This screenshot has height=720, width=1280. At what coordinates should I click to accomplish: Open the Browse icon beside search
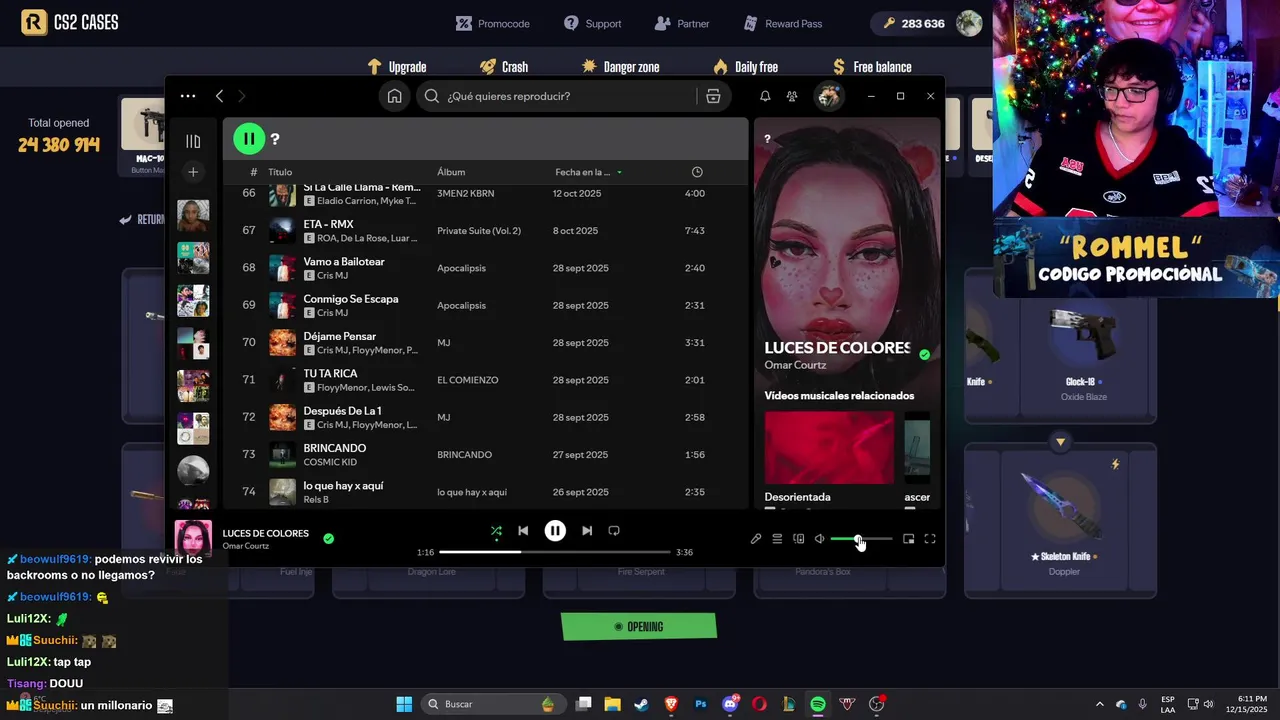[713, 96]
